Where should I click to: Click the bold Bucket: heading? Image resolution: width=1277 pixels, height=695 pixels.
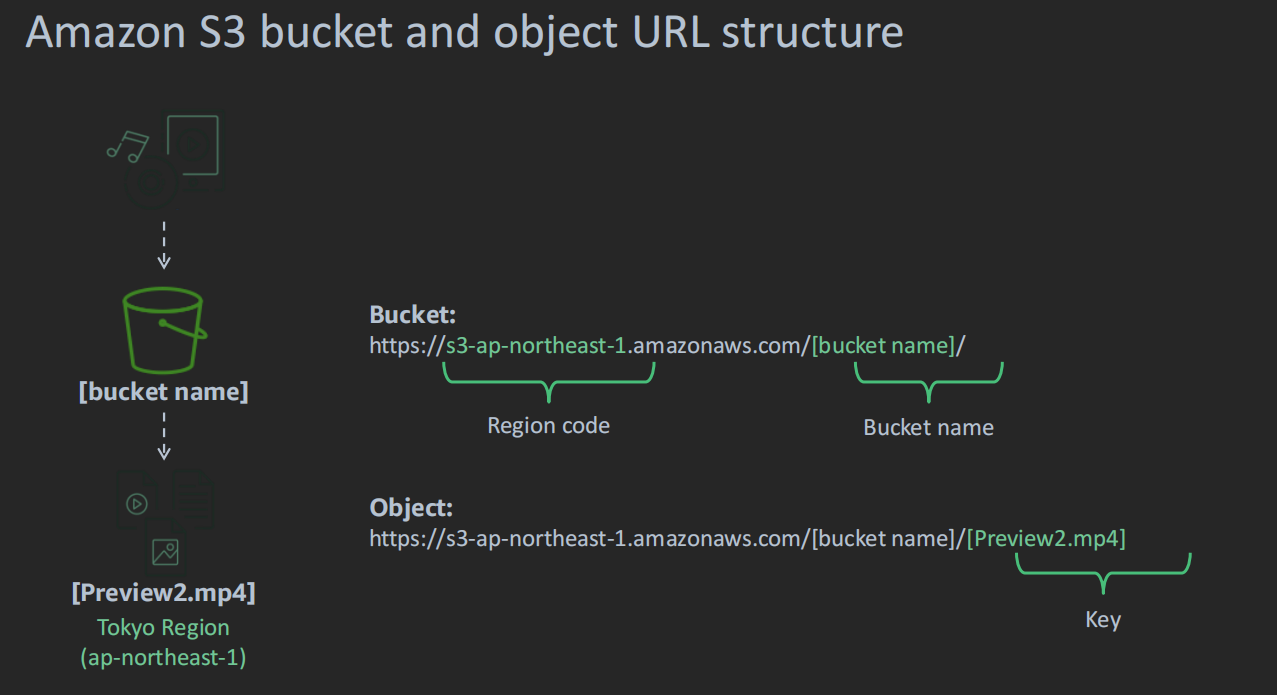413,315
